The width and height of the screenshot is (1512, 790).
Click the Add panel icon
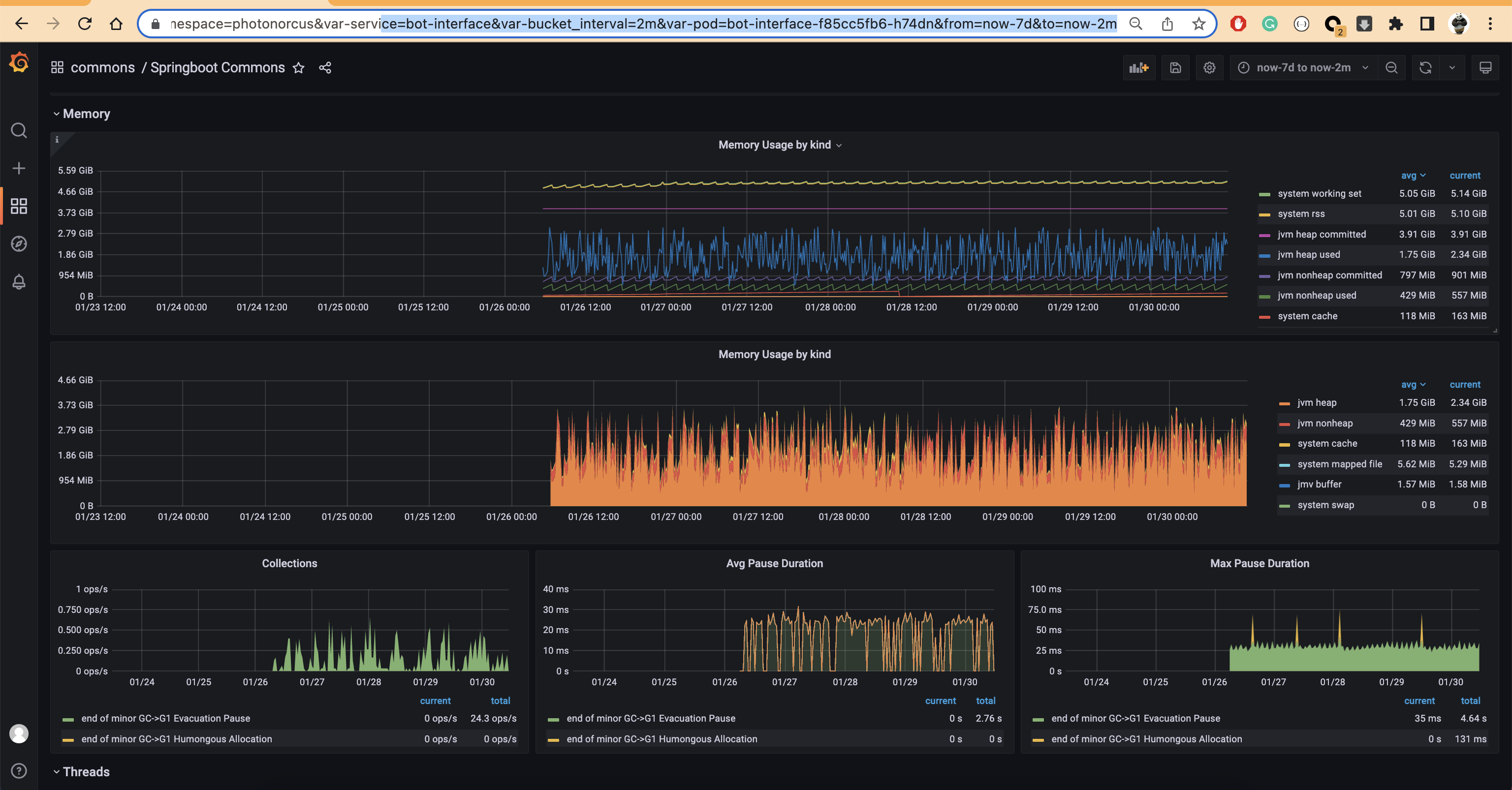(x=1139, y=67)
